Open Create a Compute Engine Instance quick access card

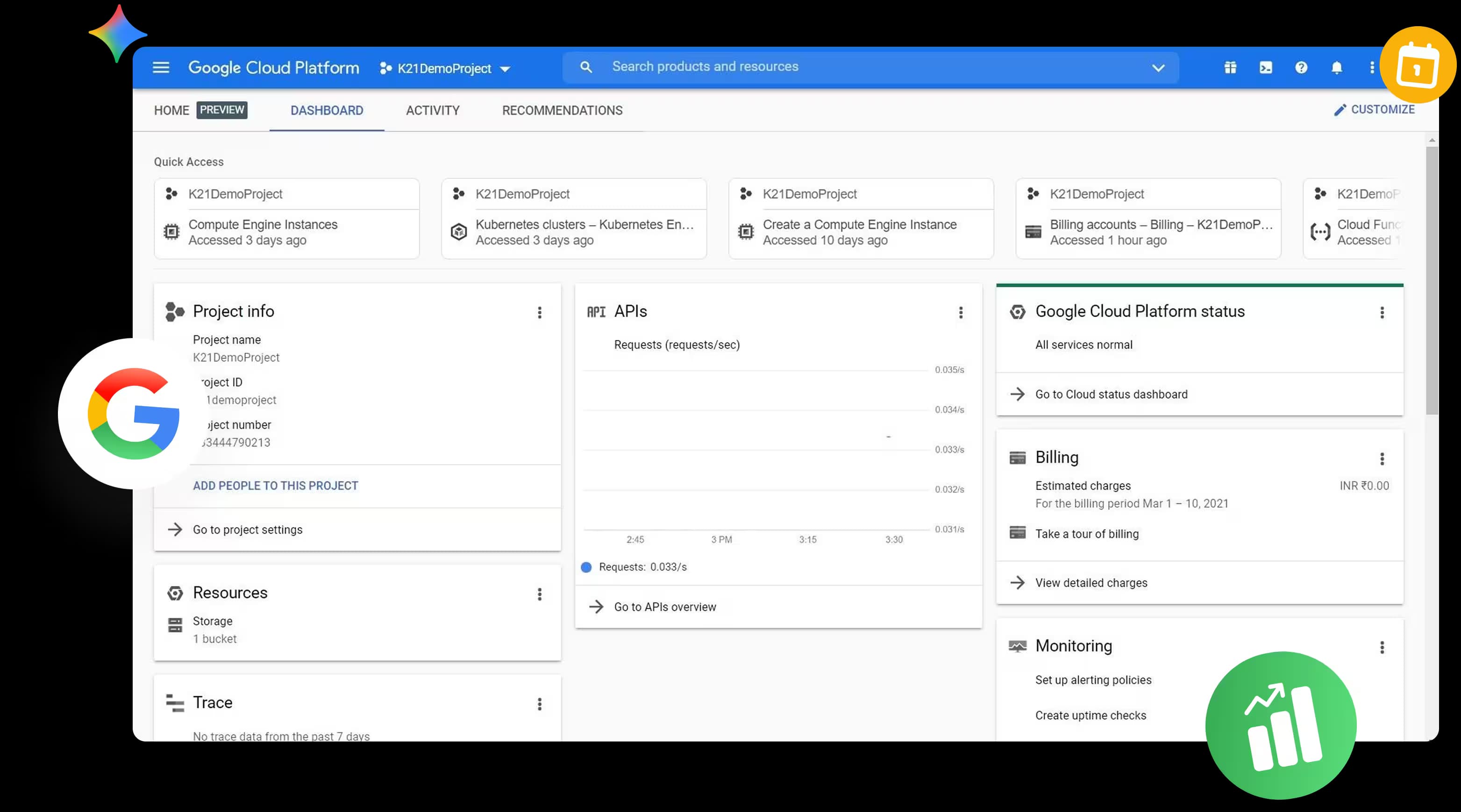pos(861,219)
